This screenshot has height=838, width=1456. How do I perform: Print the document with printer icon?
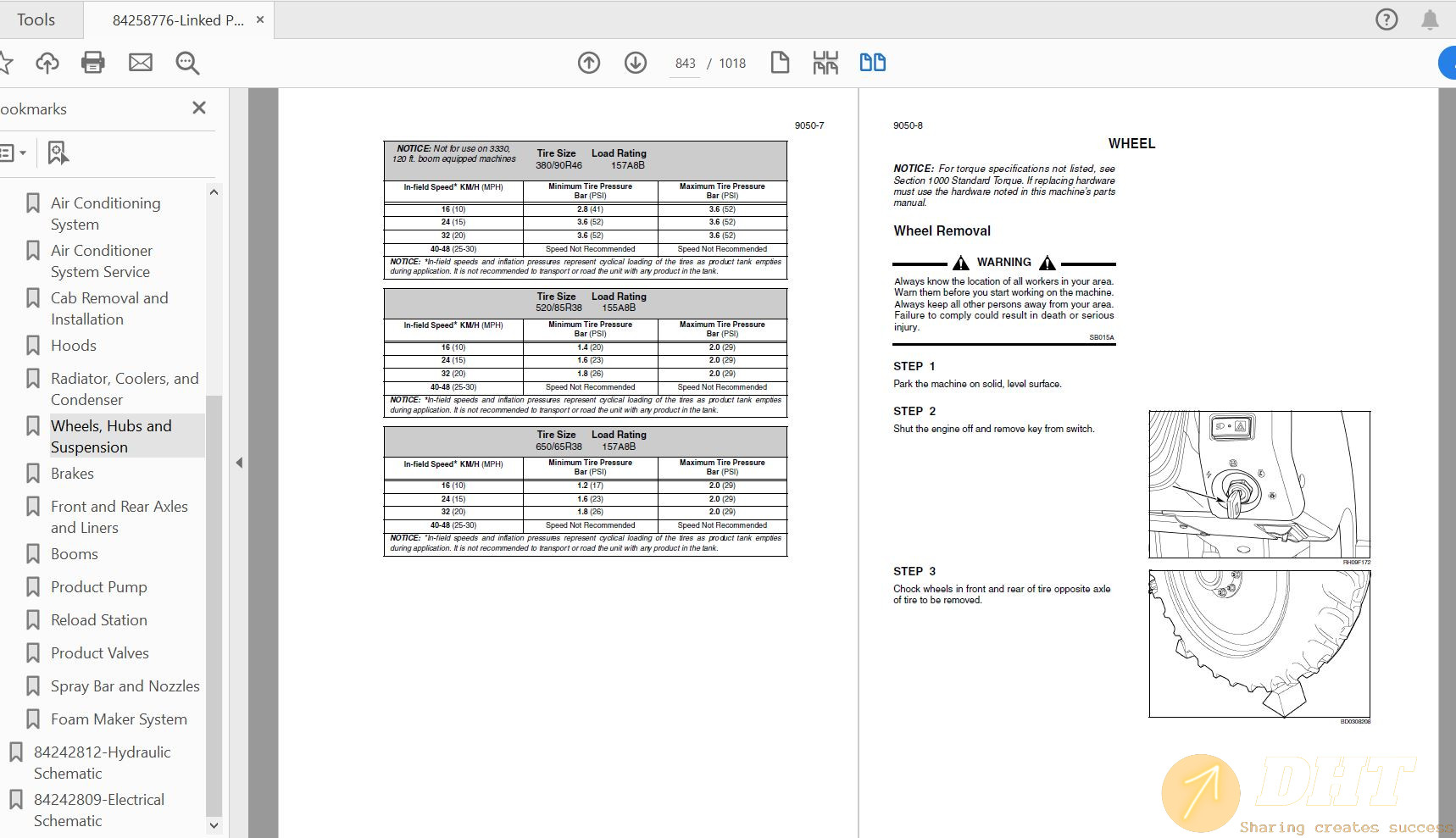[x=92, y=62]
